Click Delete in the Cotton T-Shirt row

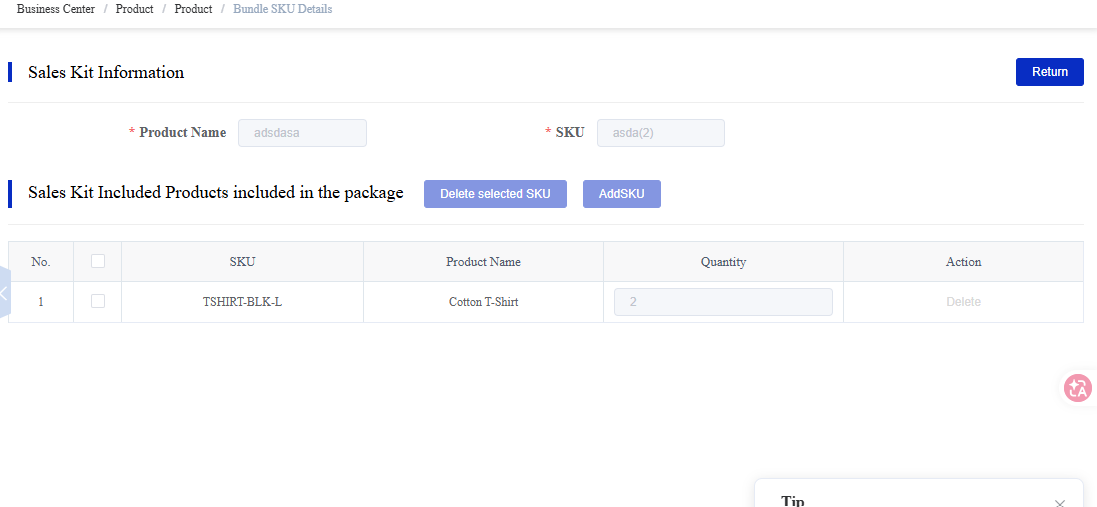pyautogui.click(x=963, y=302)
